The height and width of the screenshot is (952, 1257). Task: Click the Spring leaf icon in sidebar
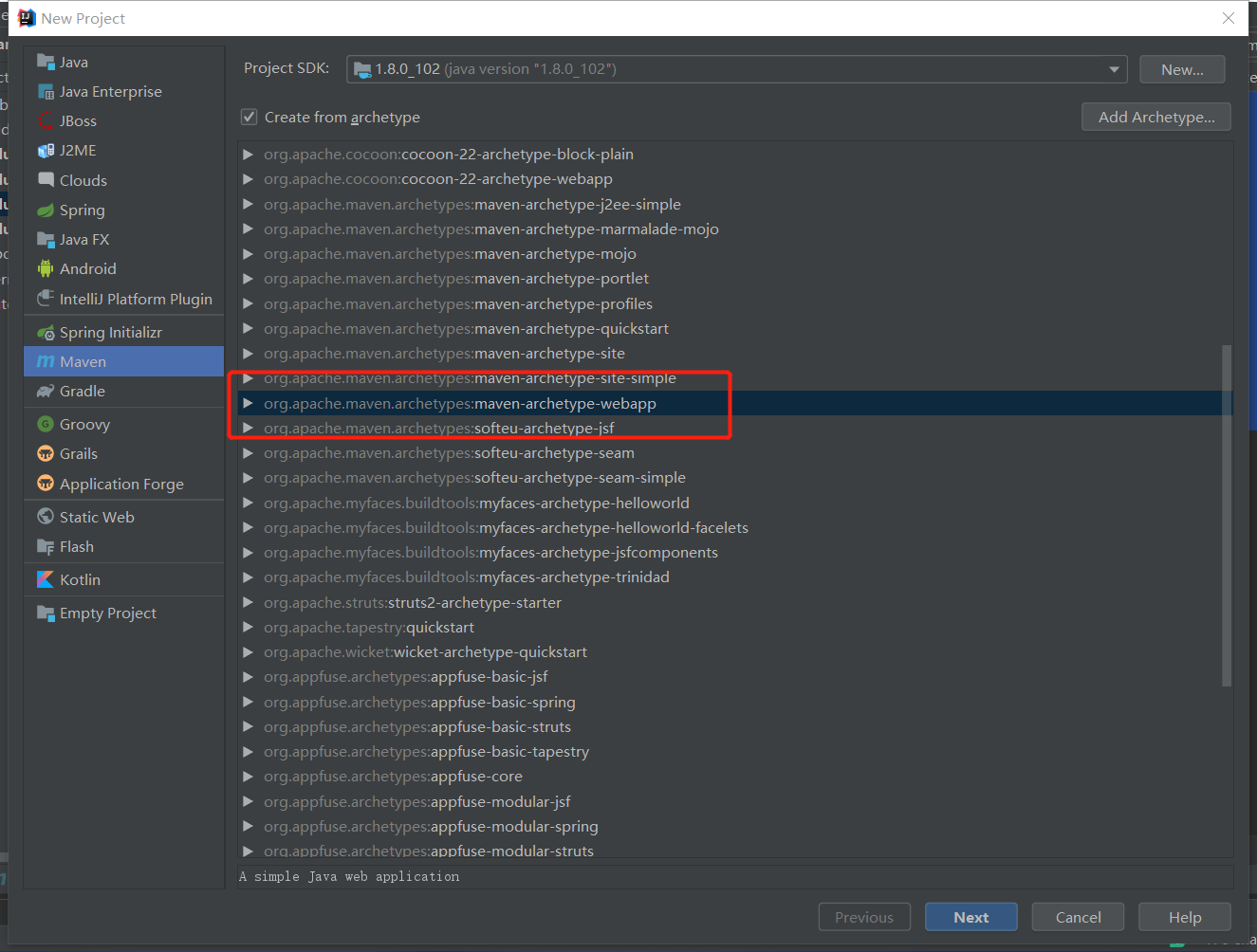[x=46, y=211]
